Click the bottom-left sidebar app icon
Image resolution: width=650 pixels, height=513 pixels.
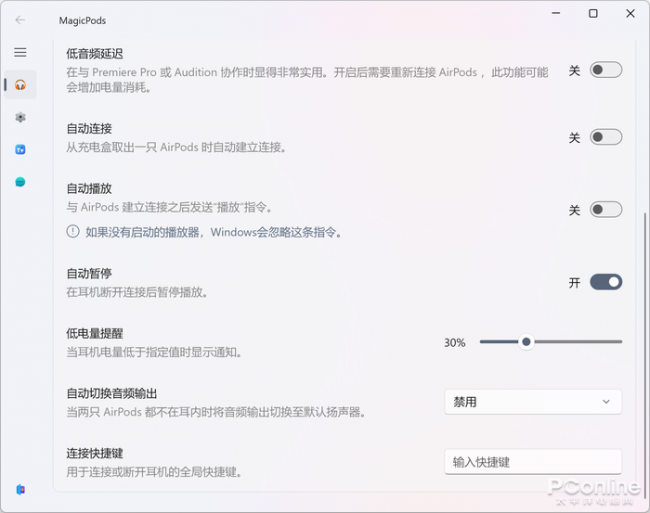pos(20,489)
